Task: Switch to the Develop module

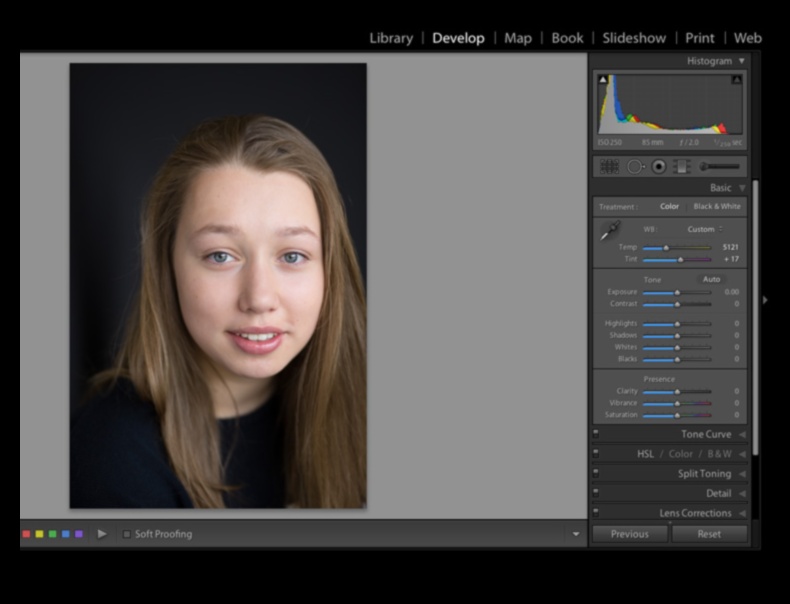Action: [x=458, y=38]
